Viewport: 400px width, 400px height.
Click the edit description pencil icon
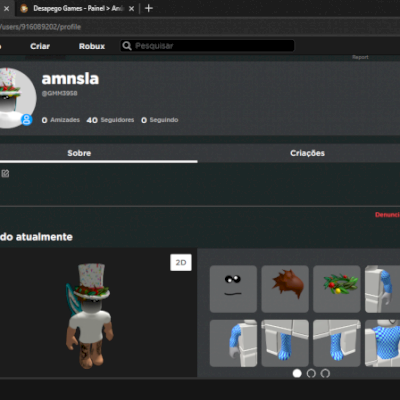[5, 173]
